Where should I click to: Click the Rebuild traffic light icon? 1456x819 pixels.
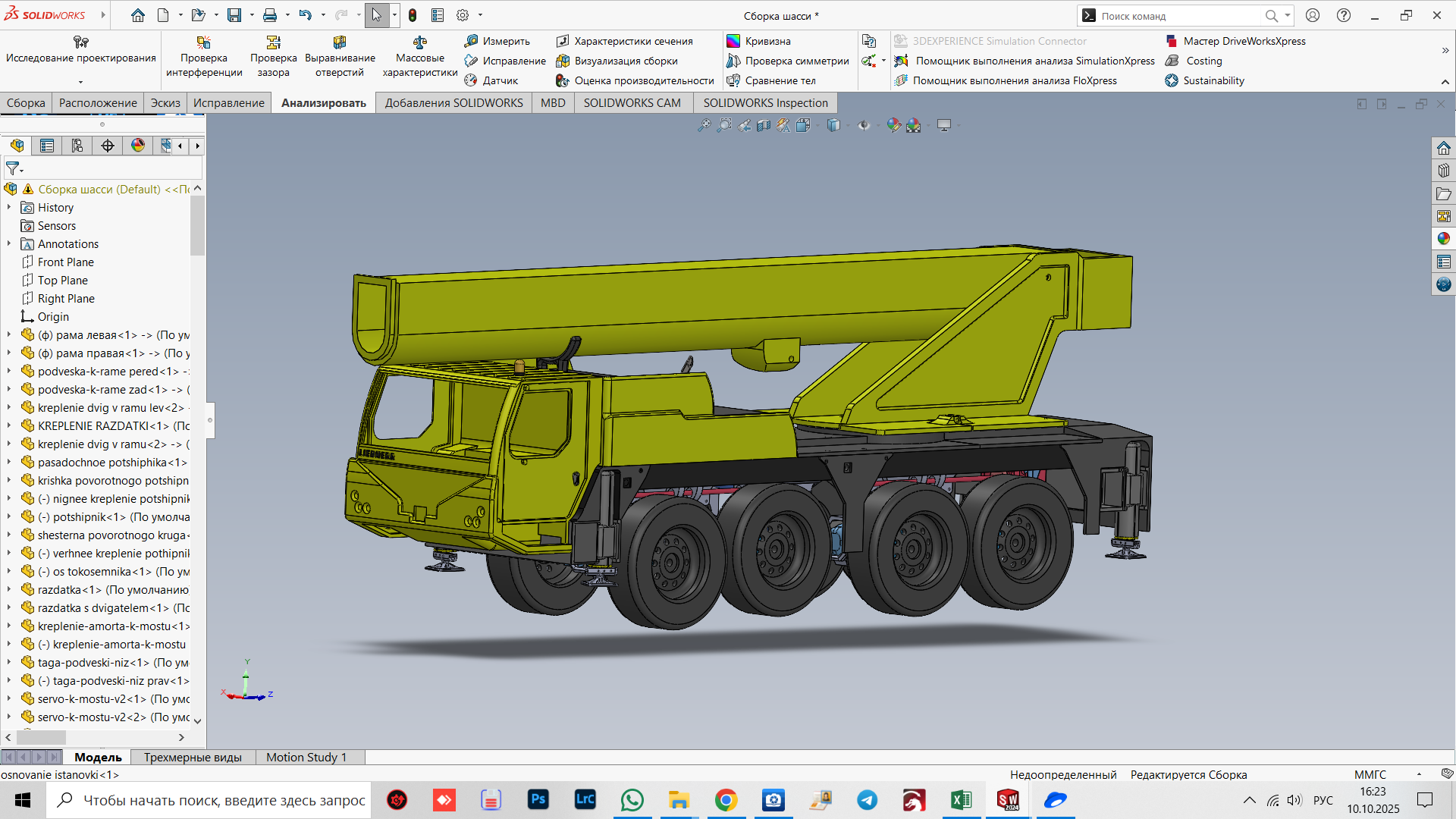coord(413,15)
